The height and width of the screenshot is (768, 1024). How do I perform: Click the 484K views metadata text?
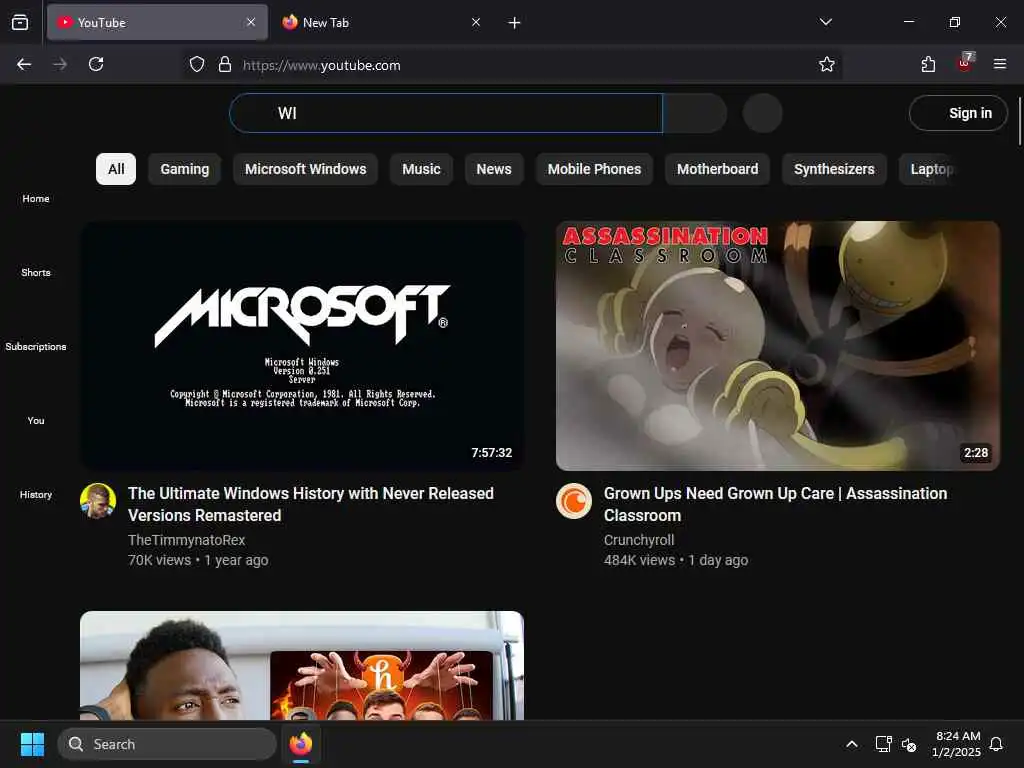pos(640,560)
